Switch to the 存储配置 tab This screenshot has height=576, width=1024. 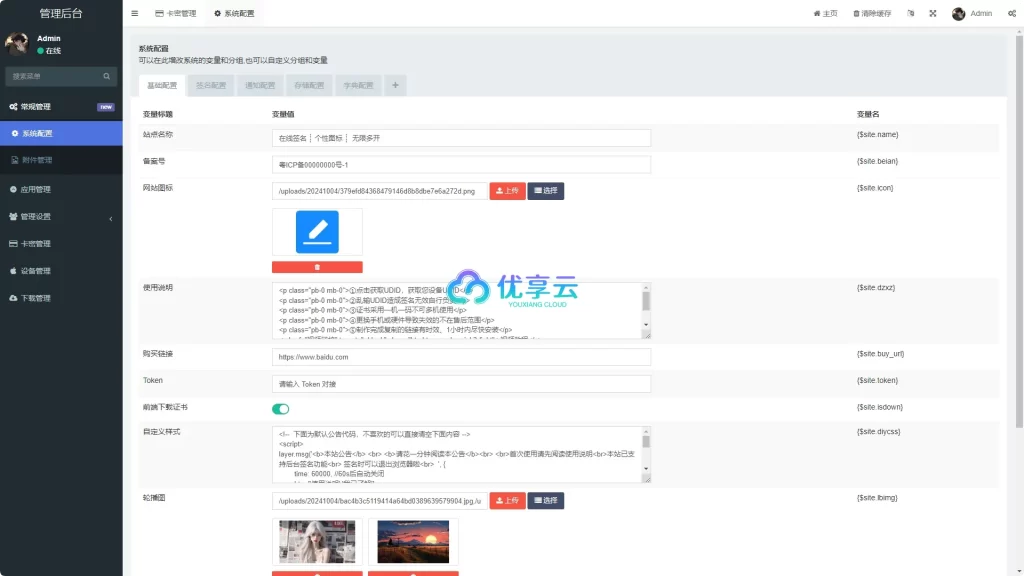(x=308, y=86)
